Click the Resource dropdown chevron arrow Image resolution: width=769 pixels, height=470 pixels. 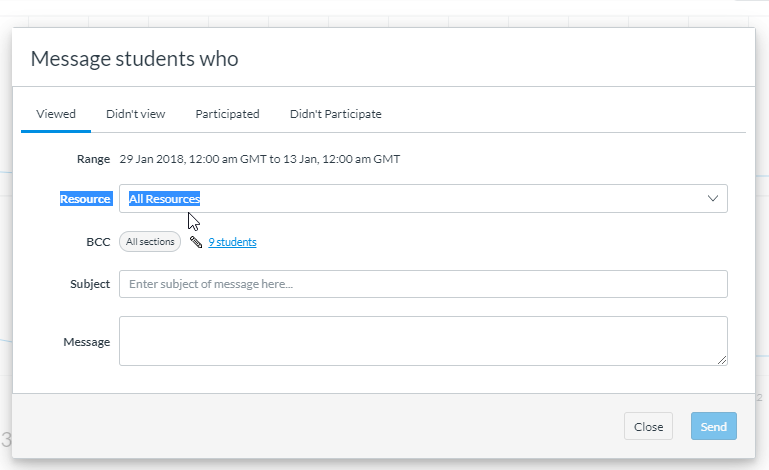point(713,199)
